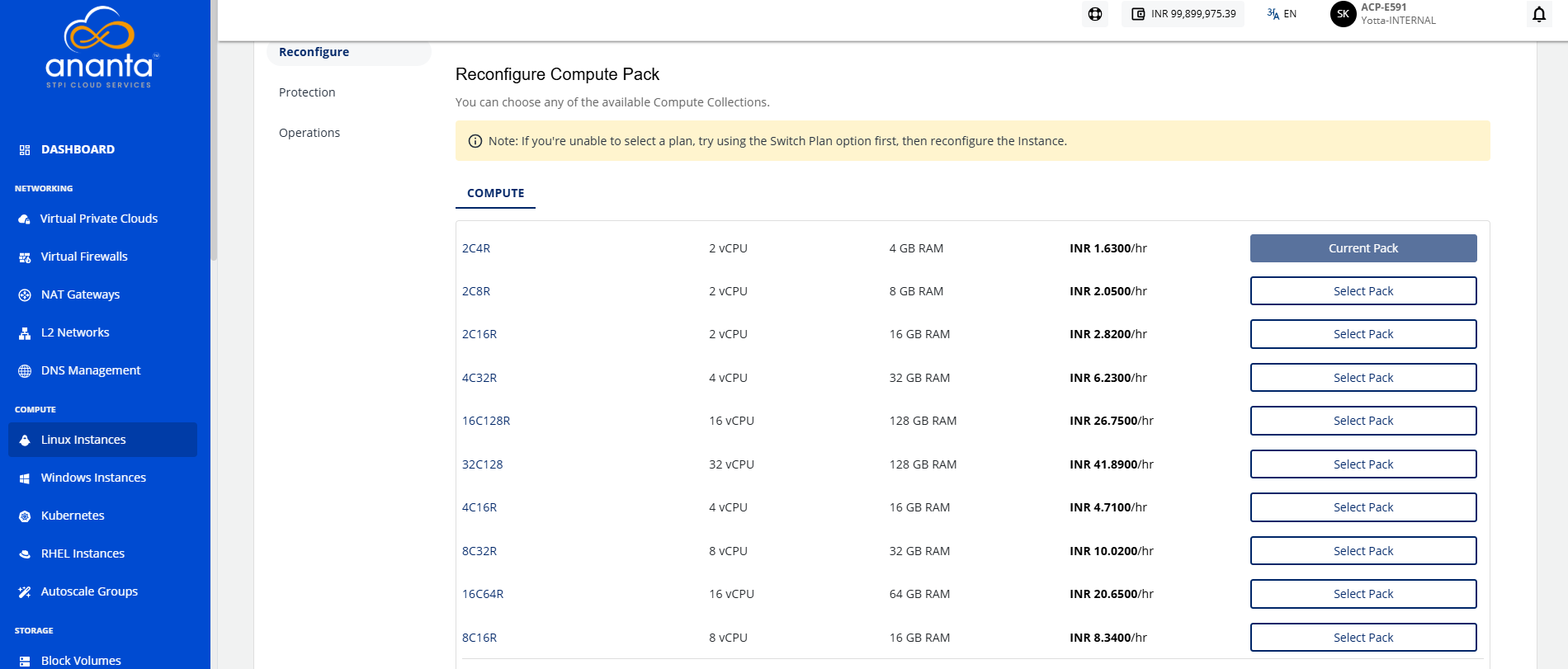The image size is (1568, 669).
Task: Click the note info icon
Action: [475, 141]
